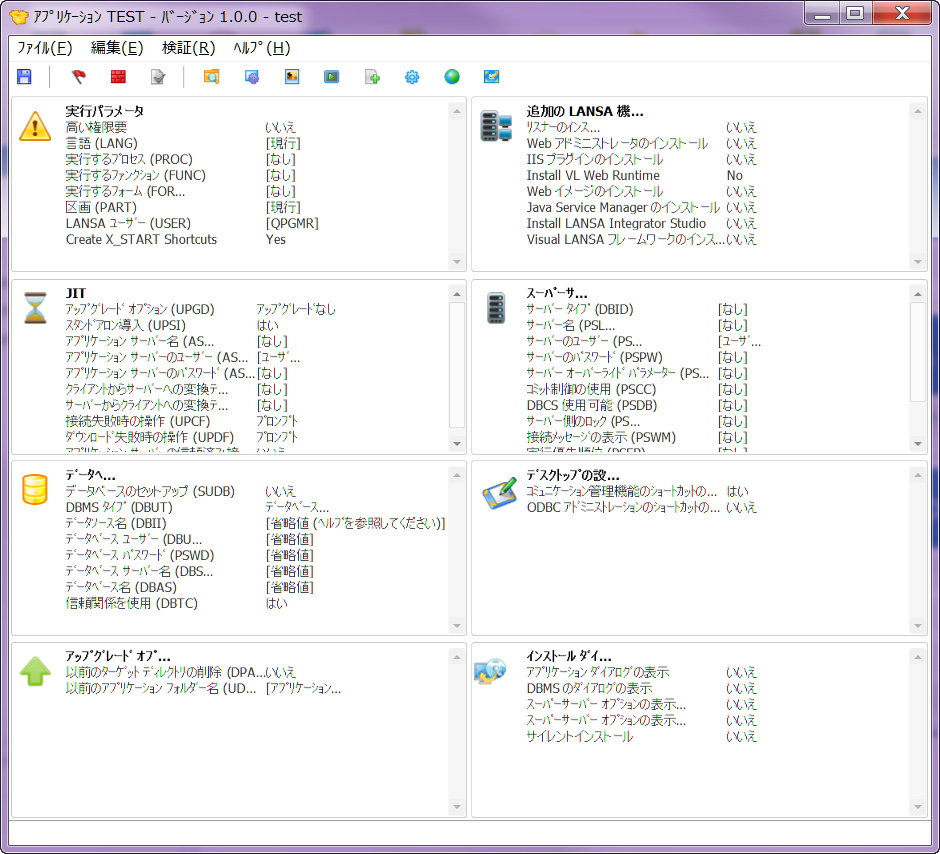
Task: Click the page with green plus icon
Action: point(372,77)
